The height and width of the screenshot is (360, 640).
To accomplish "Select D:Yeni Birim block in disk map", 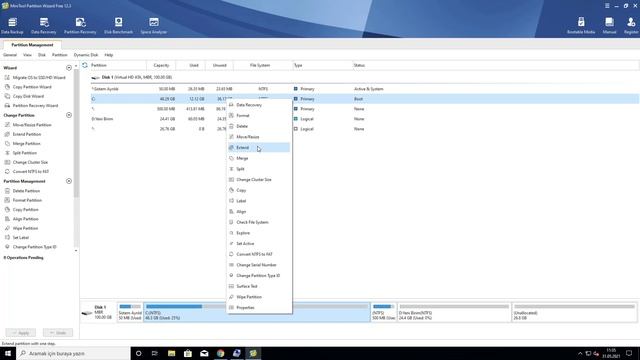I will coord(454,312).
